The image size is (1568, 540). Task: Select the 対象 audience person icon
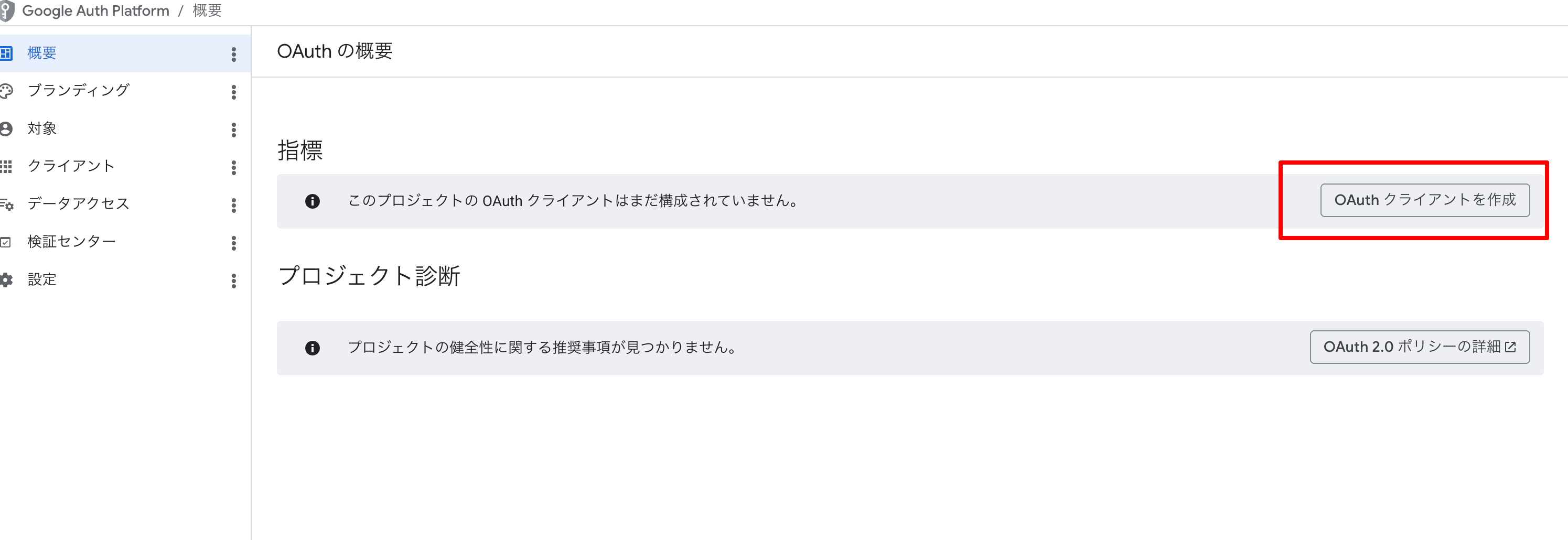click(x=7, y=128)
